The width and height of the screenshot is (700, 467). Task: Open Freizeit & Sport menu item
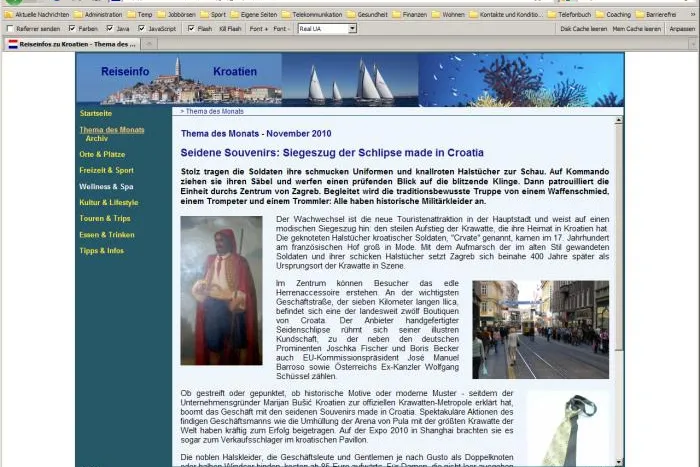tap(106, 171)
